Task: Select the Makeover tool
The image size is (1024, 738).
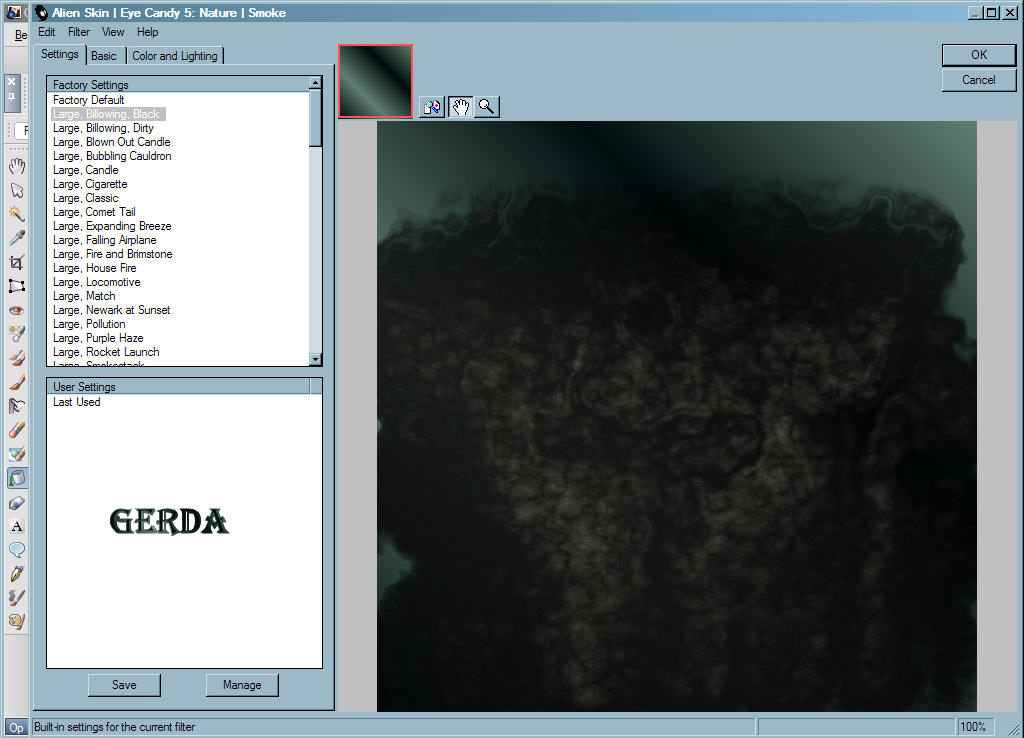Action: pyautogui.click(x=17, y=334)
